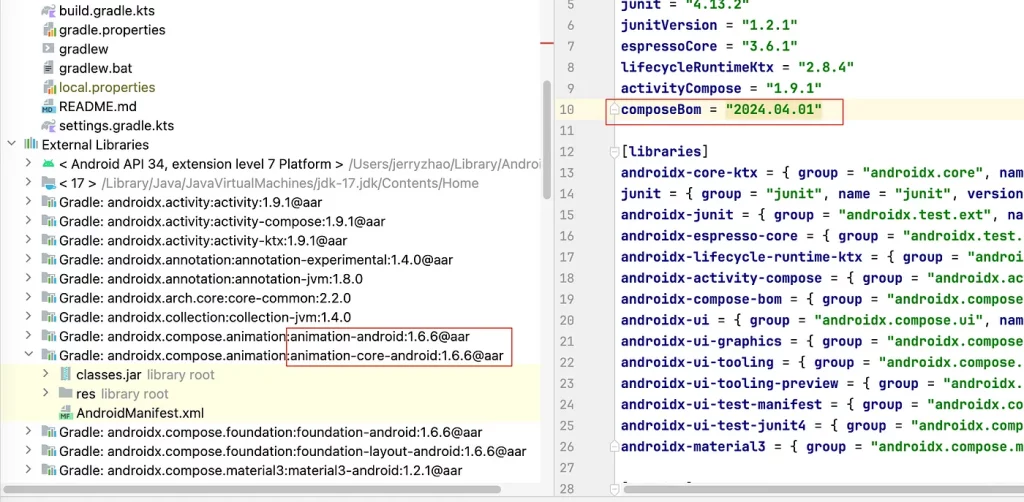Select the README.md markdown file icon
The image size is (1024, 502).
[49, 106]
